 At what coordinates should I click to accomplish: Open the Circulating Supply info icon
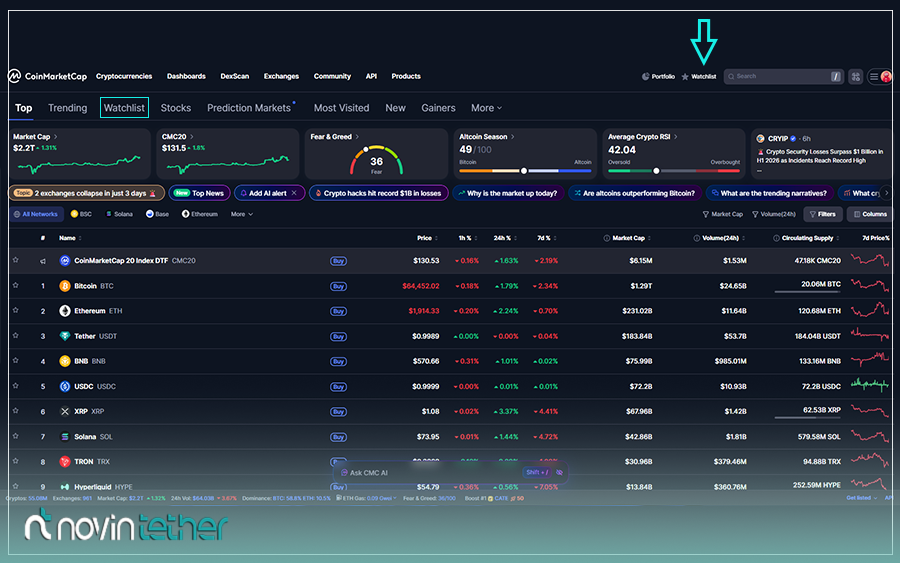coord(776,238)
